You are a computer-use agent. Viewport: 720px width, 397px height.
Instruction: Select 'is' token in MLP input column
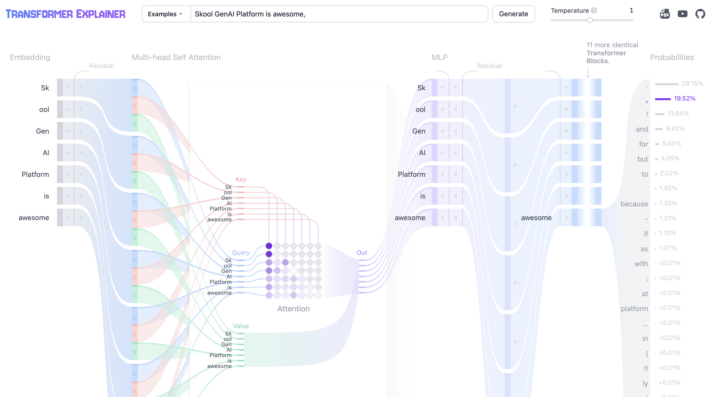coord(422,196)
